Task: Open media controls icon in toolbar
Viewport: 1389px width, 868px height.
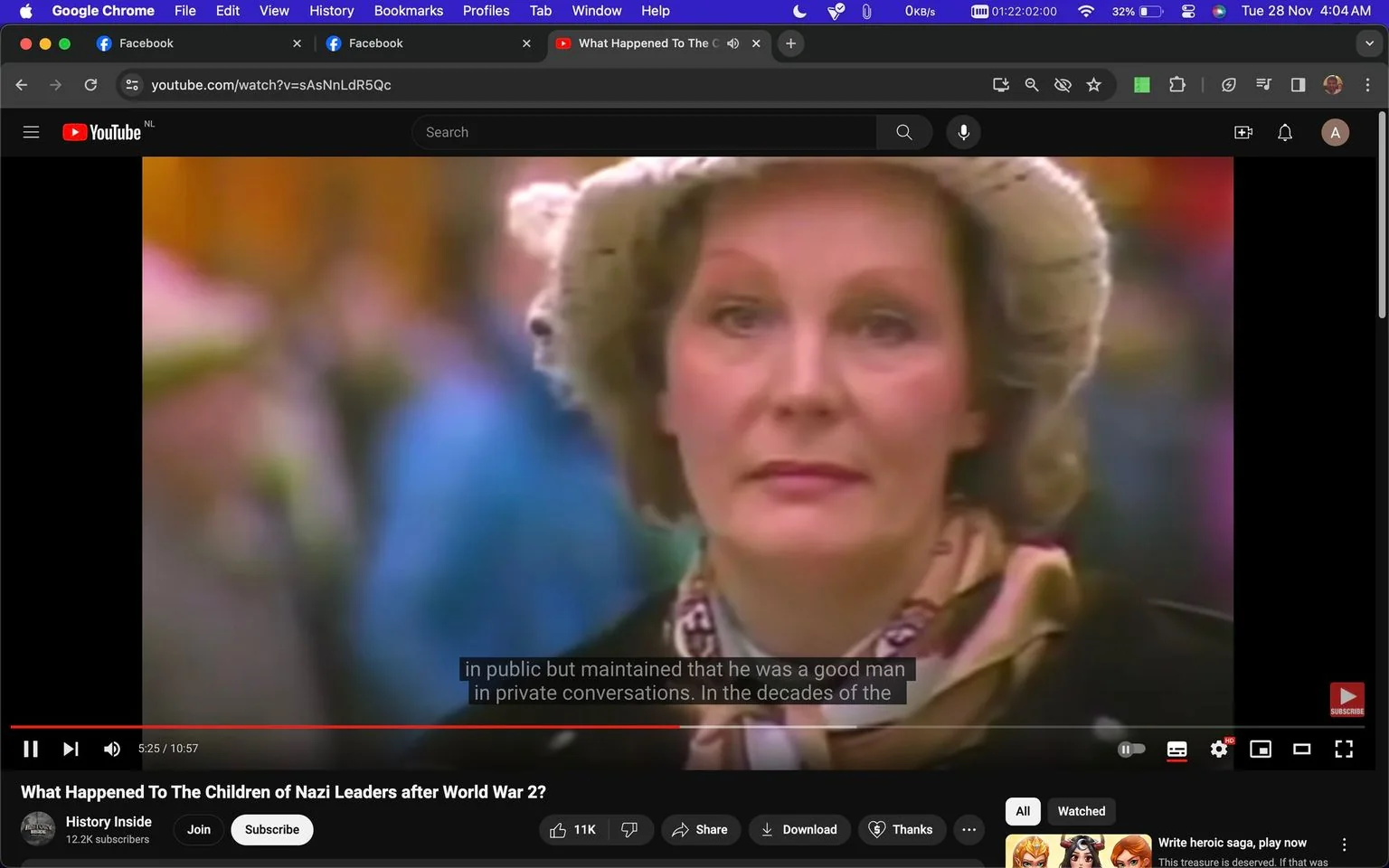Action: (x=1263, y=85)
